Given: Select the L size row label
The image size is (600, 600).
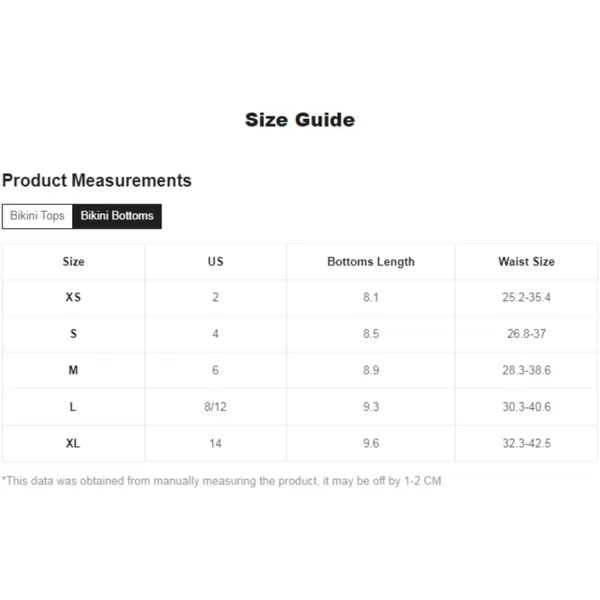Looking at the screenshot, I should click(x=73, y=407).
